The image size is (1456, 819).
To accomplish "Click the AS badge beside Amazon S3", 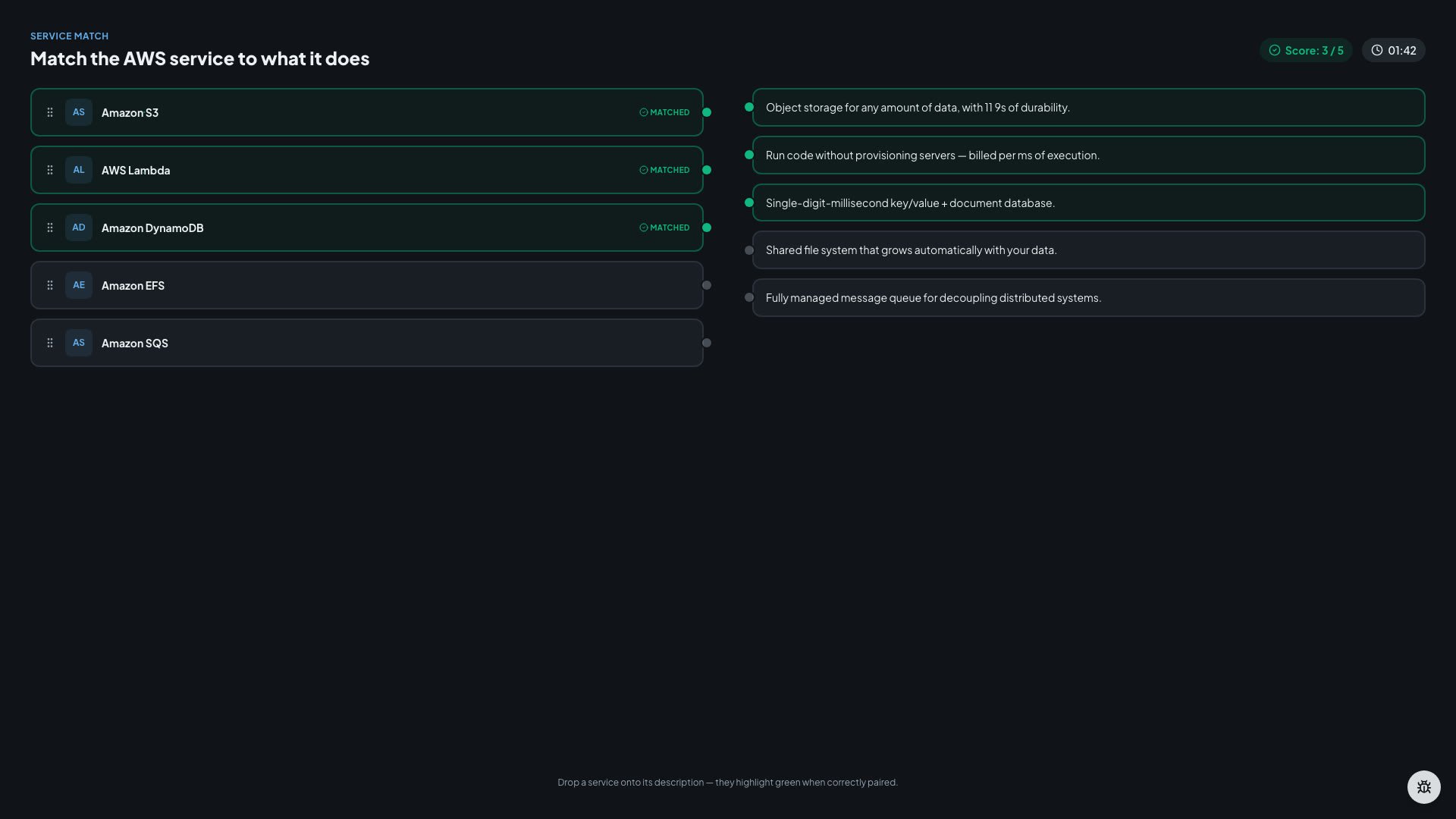I will 79,112.
